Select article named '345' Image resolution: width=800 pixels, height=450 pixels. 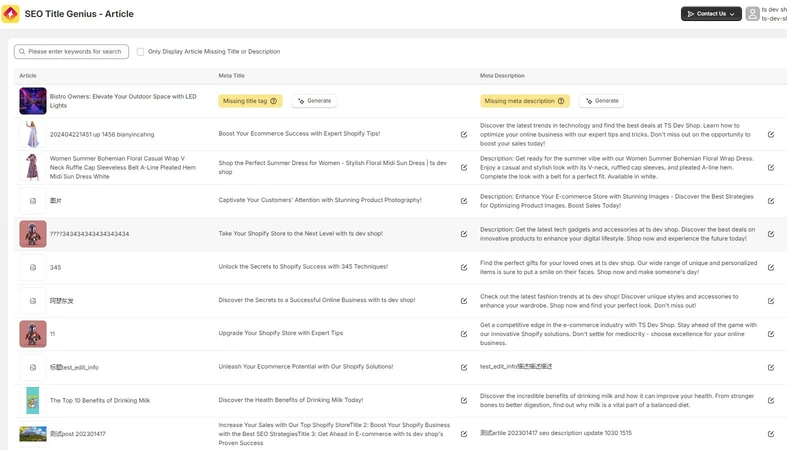[x=55, y=267]
